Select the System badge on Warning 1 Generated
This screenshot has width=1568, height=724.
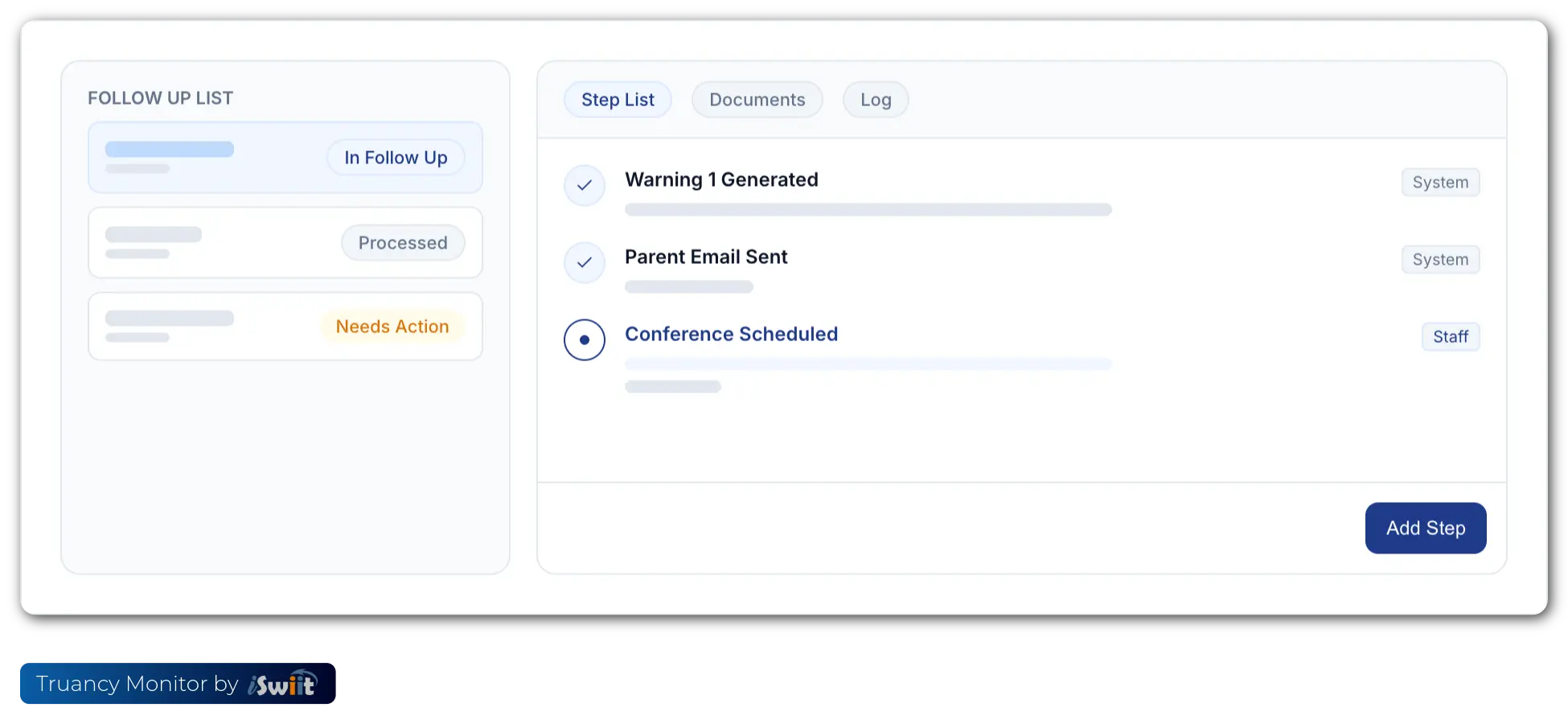[1440, 182]
